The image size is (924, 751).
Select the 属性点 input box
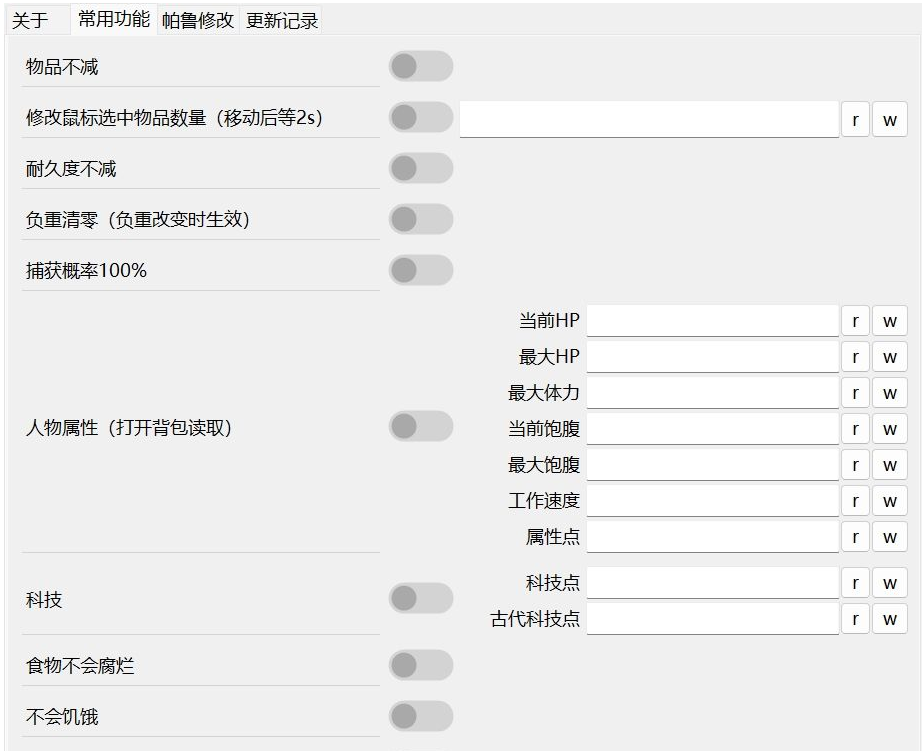point(712,537)
